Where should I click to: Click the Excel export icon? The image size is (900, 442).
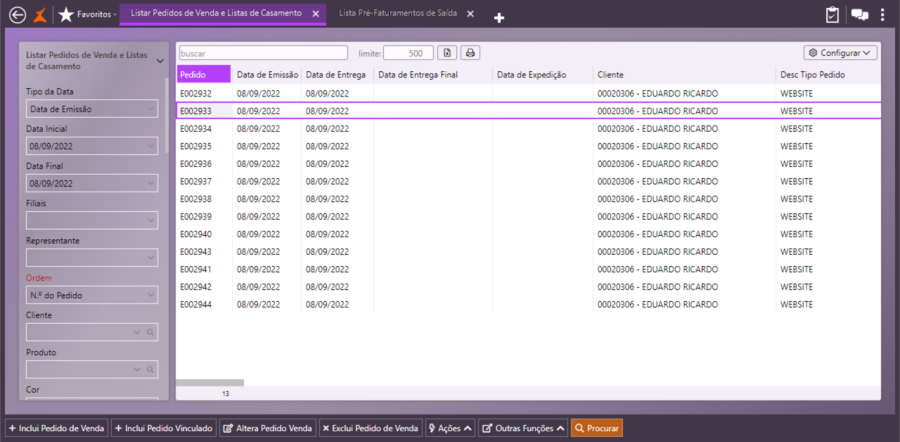pos(447,53)
